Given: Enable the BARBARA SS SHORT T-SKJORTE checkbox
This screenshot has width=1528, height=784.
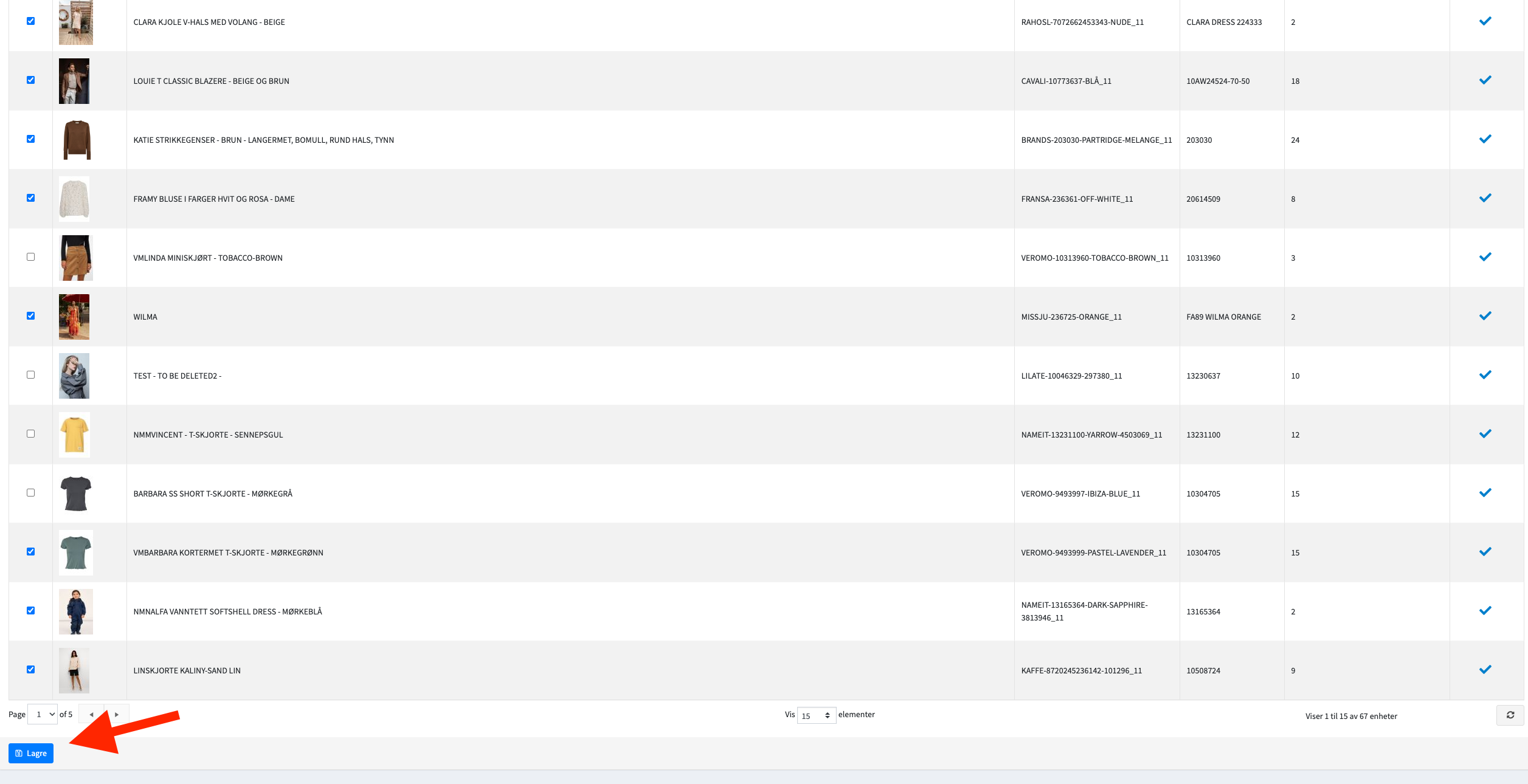Looking at the screenshot, I should click(x=30, y=493).
